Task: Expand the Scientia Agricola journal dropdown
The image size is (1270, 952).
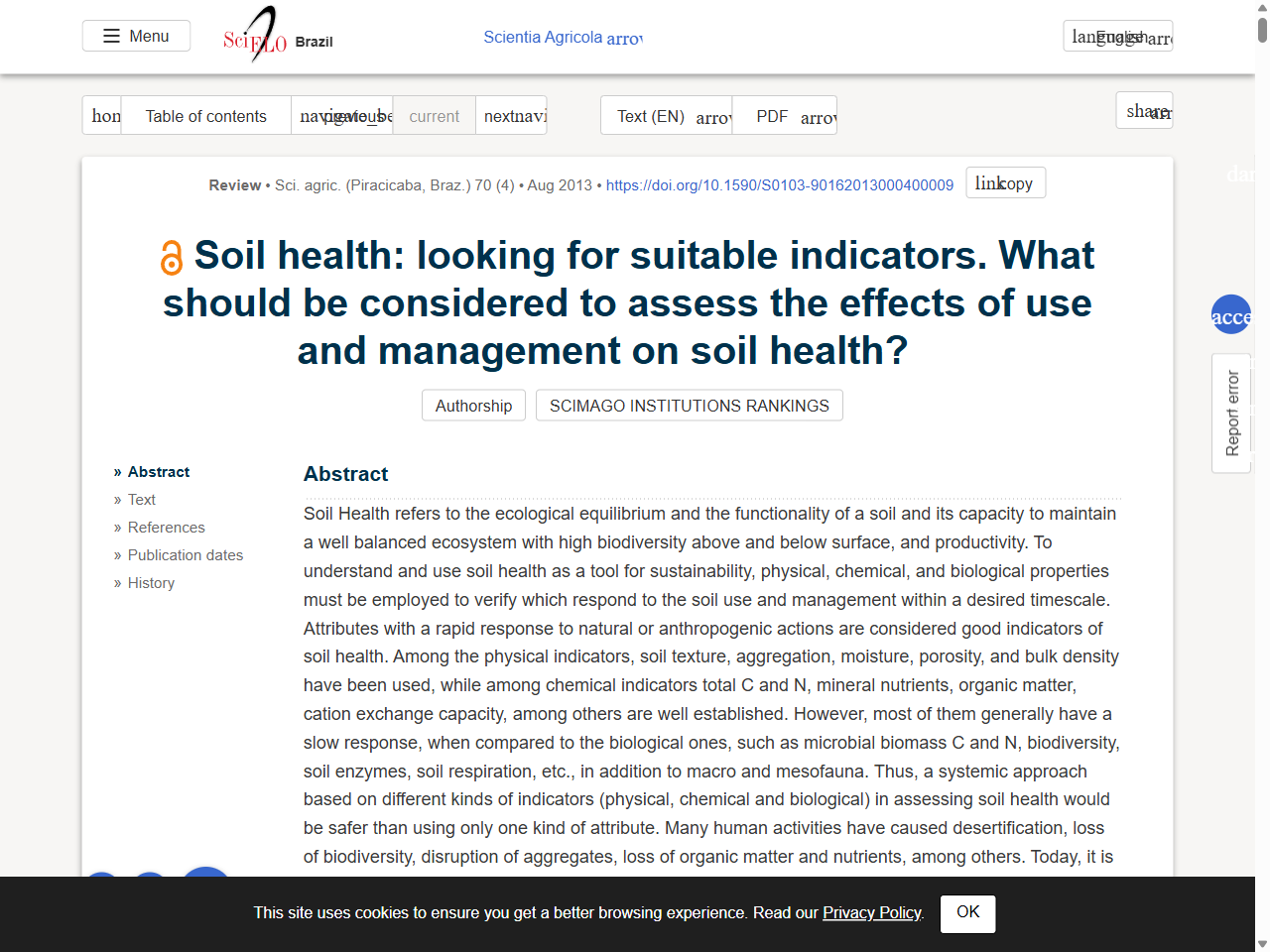Action: (563, 38)
